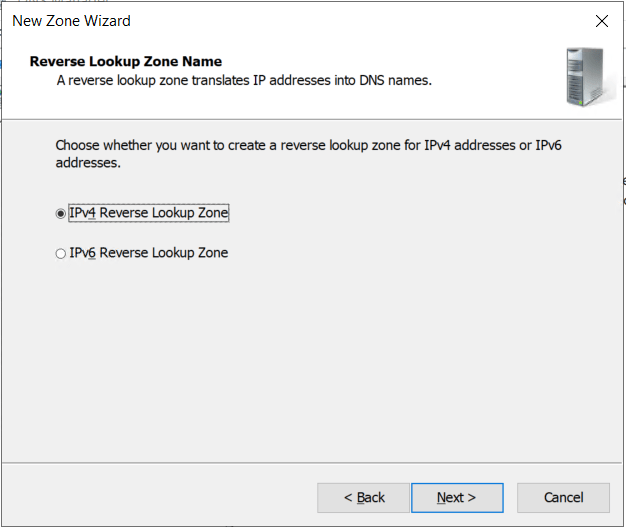
Task: Close the New Zone Wizard dialog
Action: pos(601,21)
